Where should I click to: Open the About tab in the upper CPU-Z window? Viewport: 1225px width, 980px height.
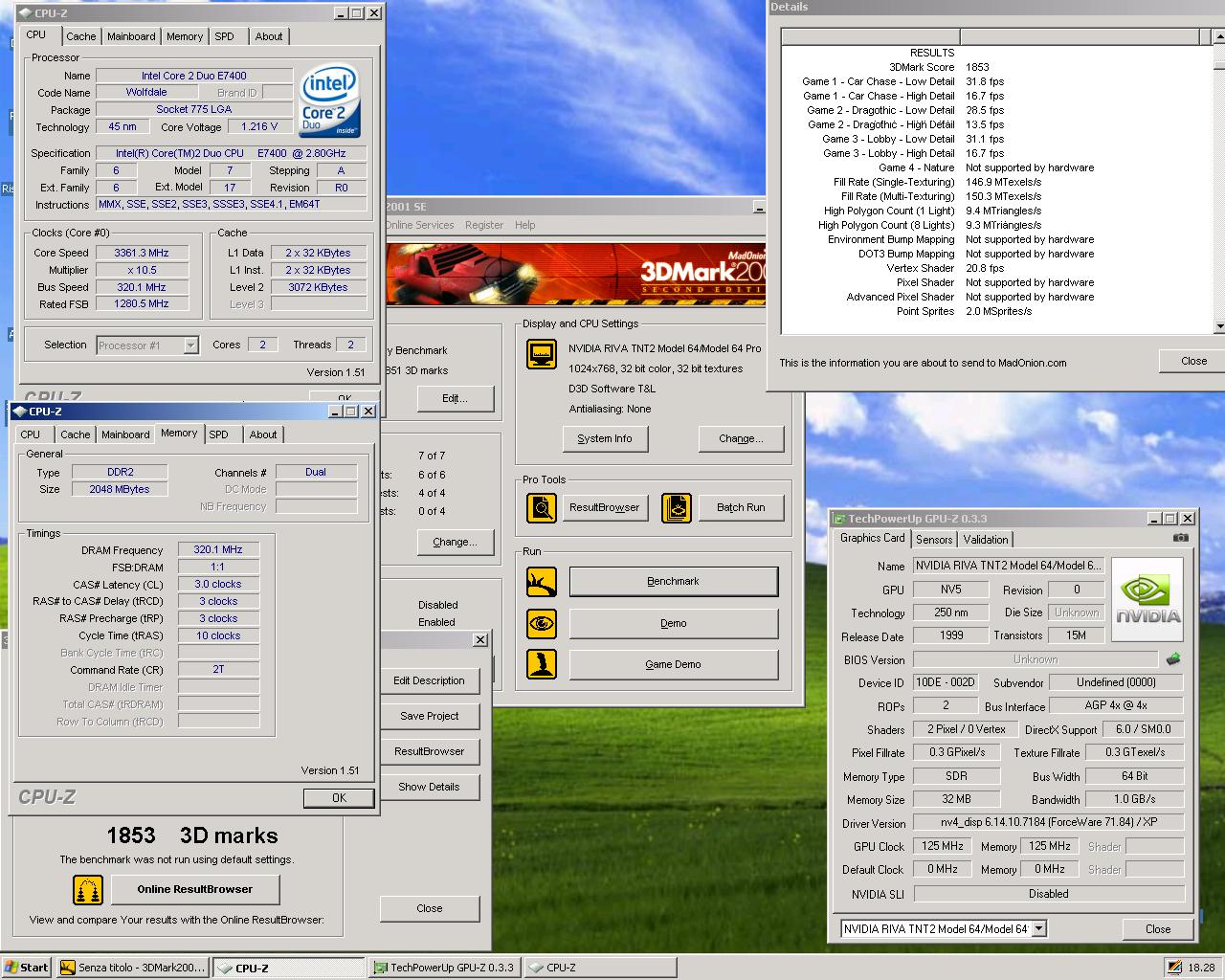coord(269,36)
